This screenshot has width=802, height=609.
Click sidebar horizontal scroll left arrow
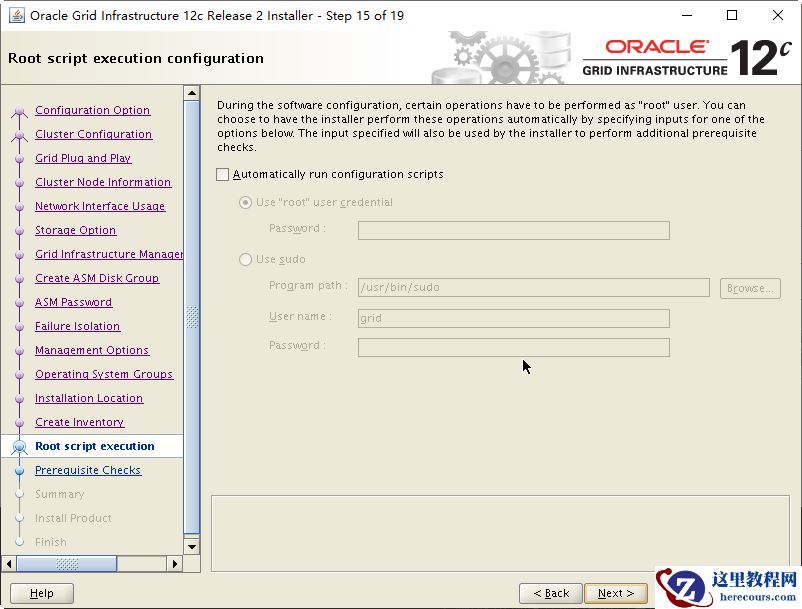click(x=9, y=564)
